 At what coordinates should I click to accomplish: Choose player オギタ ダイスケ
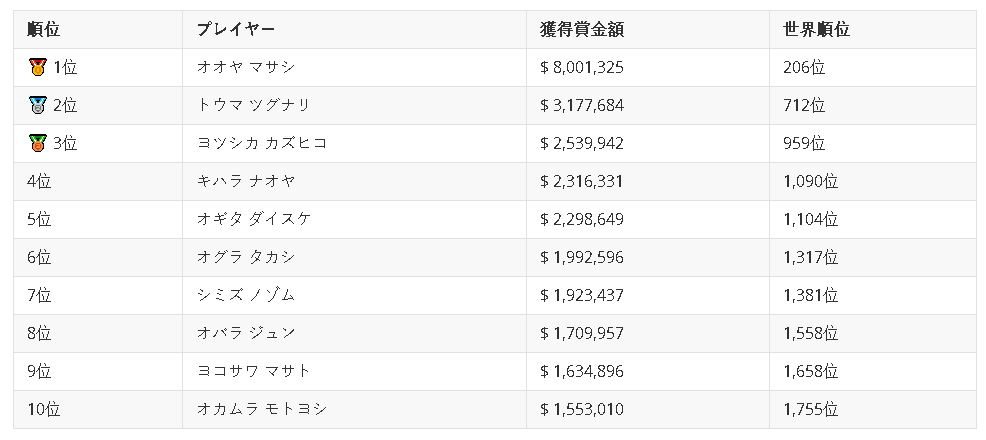(254, 220)
